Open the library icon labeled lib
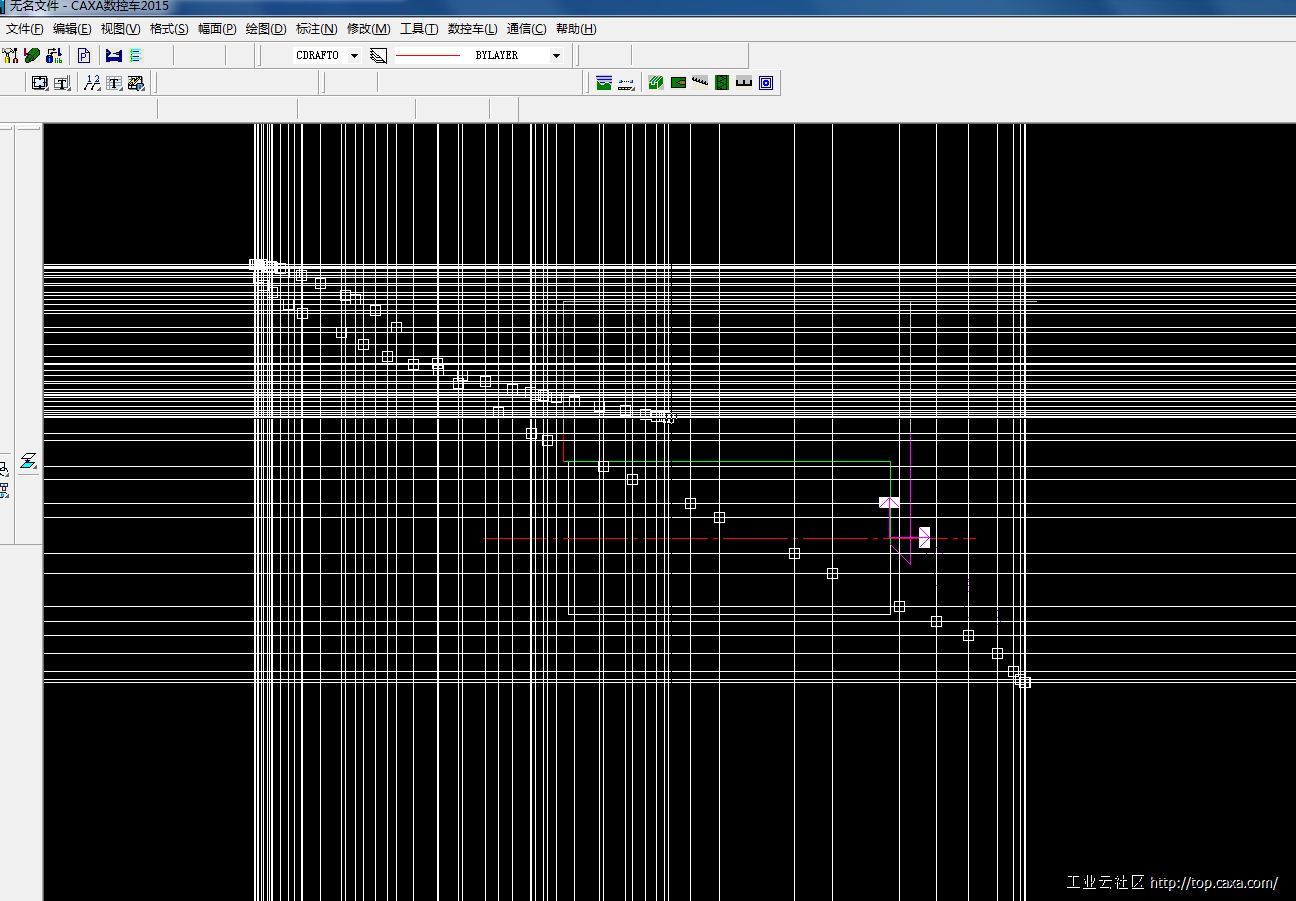The height and width of the screenshot is (901, 1296). point(54,56)
